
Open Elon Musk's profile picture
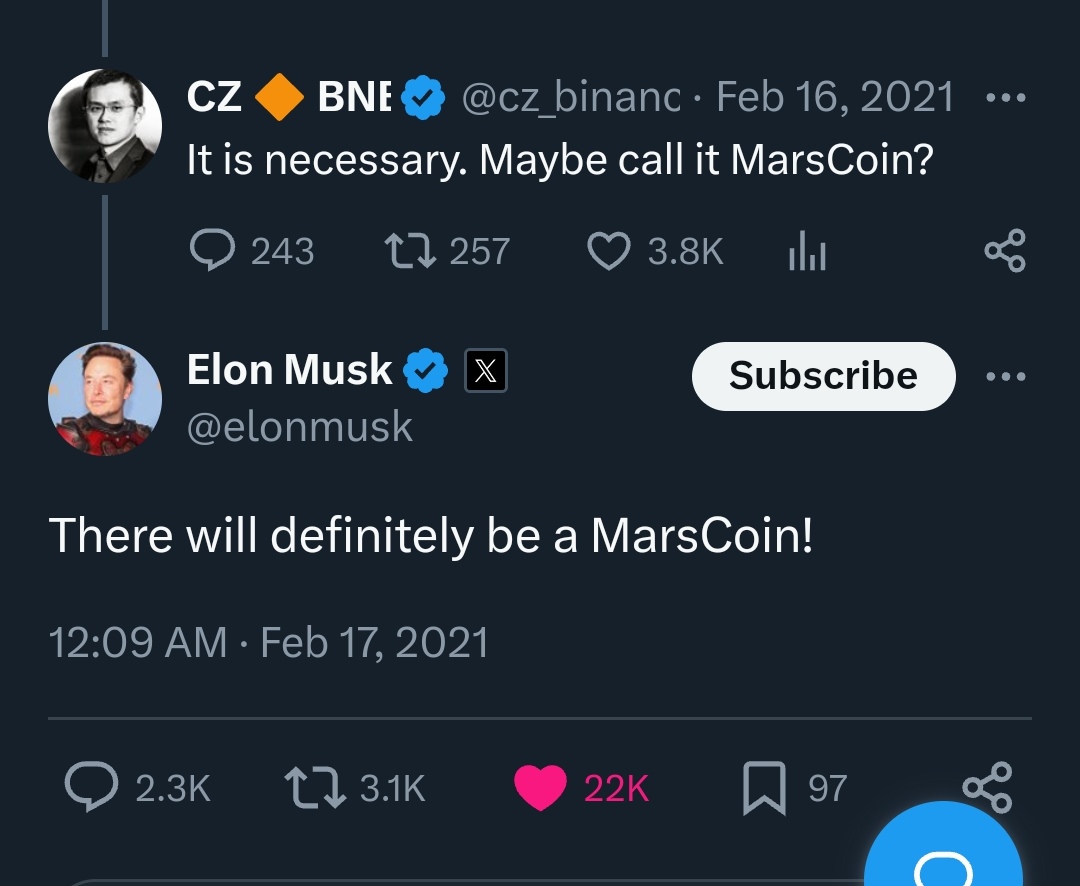click(x=104, y=398)
